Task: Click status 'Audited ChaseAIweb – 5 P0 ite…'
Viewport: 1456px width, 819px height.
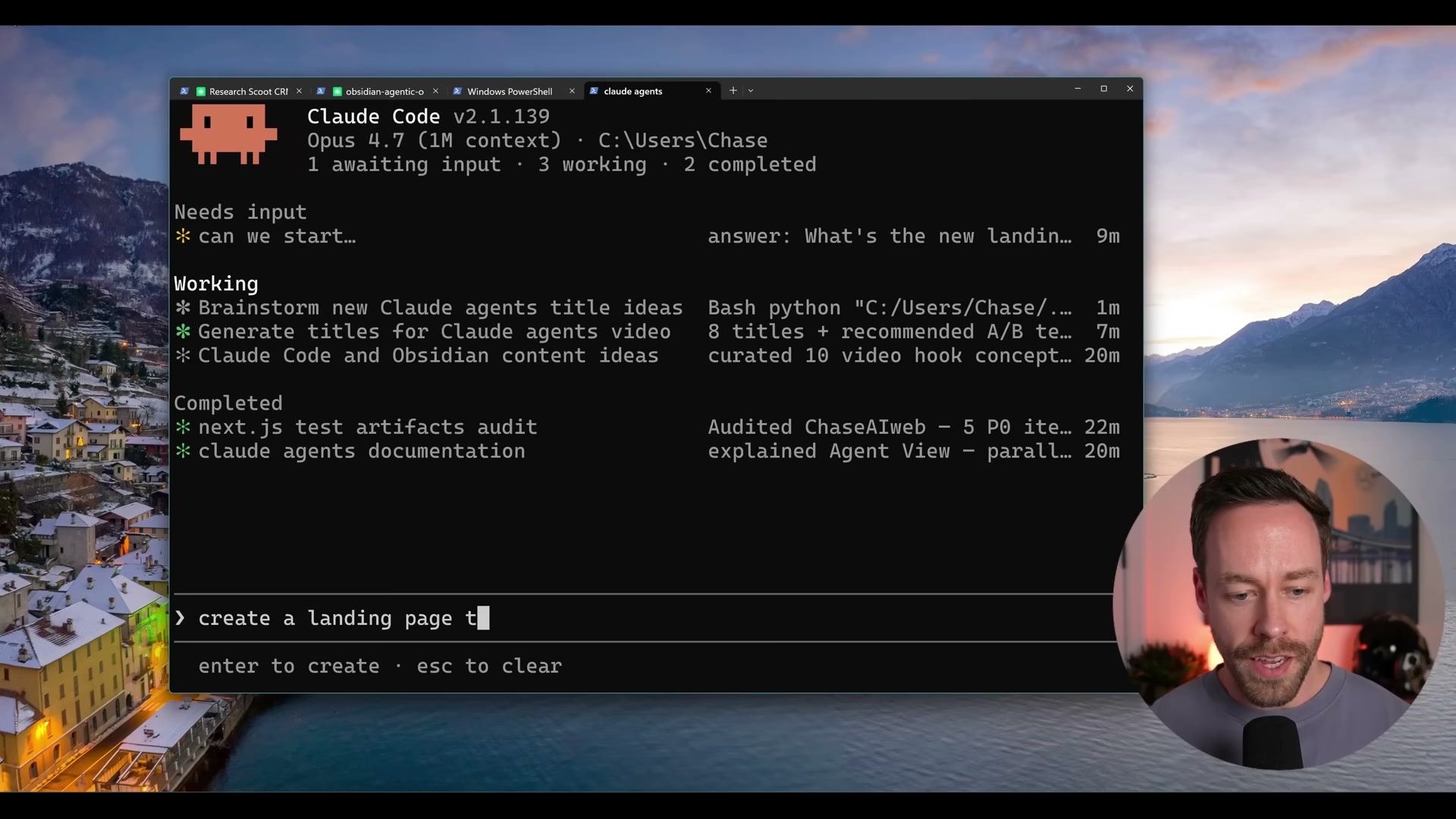Action: 890,428
